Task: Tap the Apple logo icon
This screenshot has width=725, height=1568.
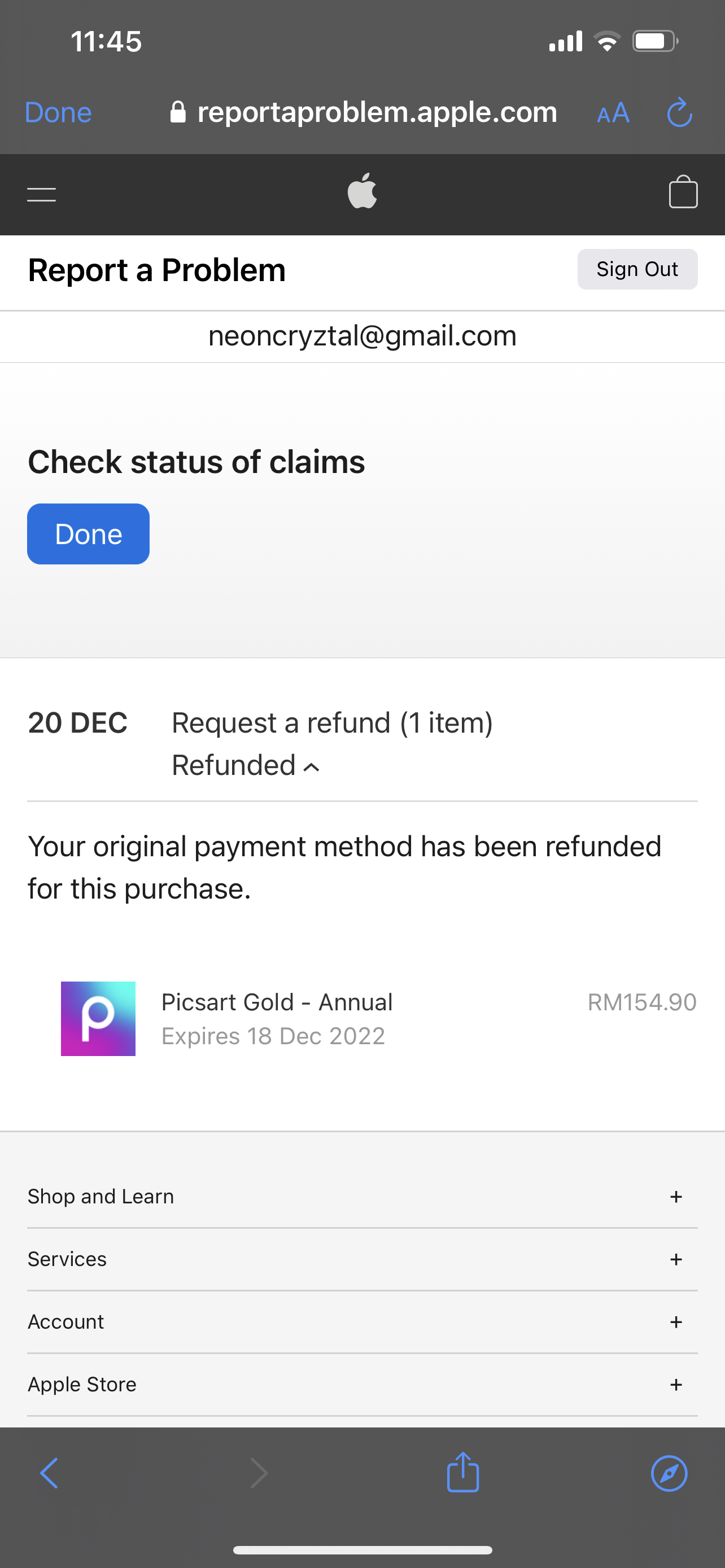Action: coord(362,191)
